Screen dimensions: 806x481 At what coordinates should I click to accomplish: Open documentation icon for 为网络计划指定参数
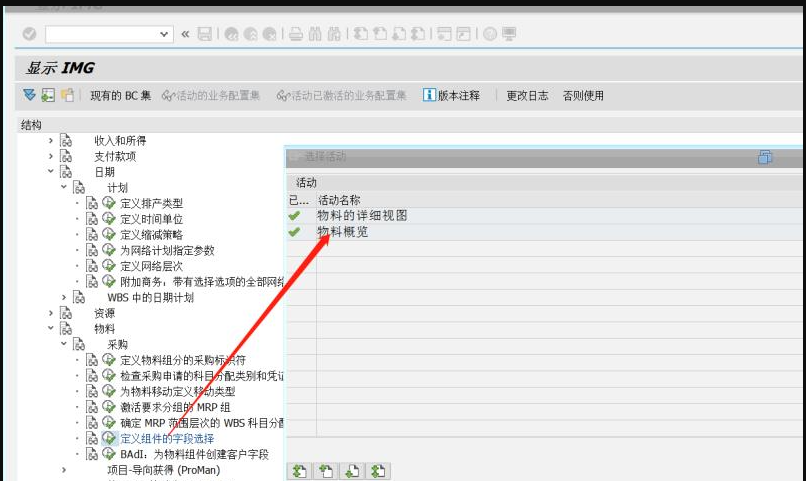point(92,250)
